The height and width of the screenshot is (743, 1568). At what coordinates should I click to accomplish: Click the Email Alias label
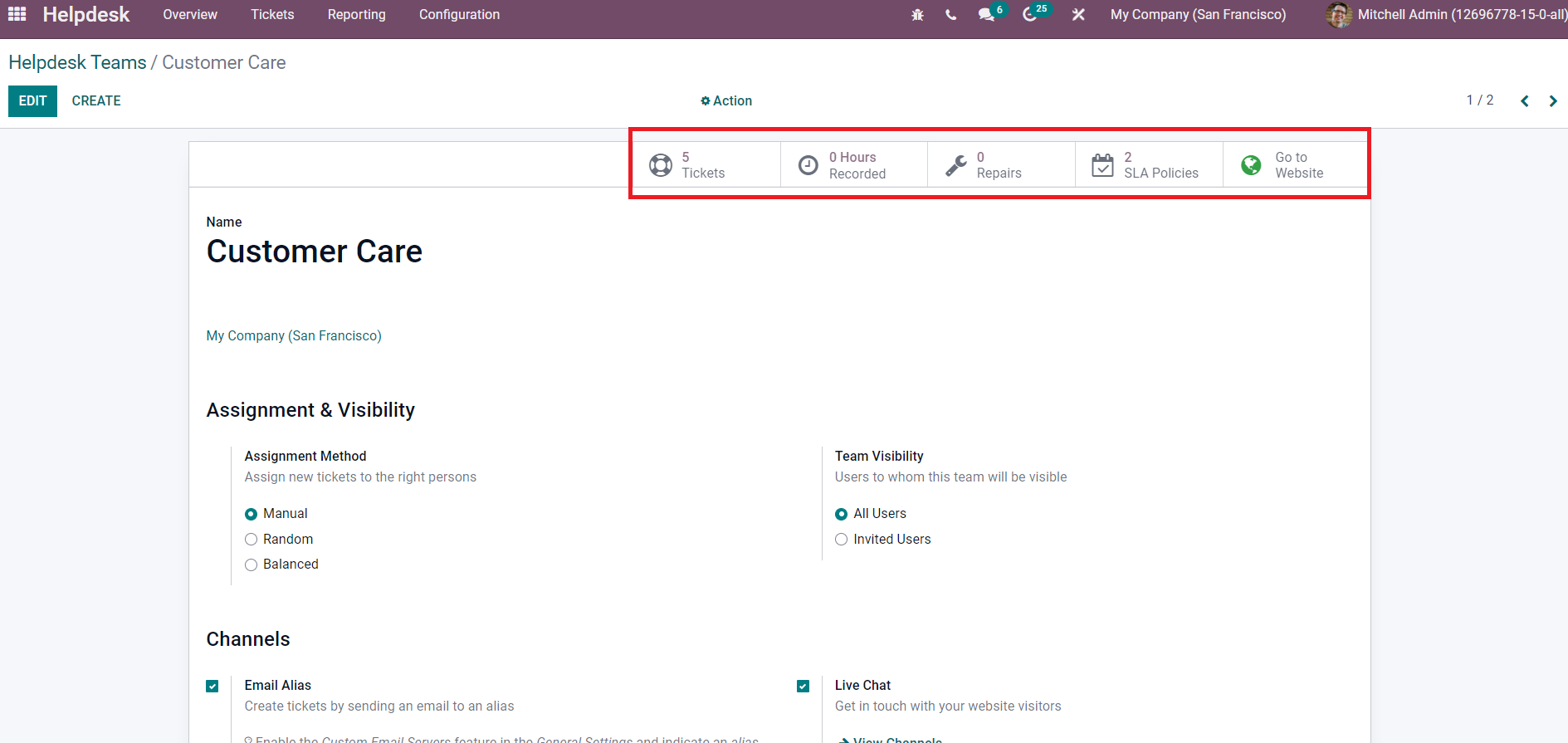pyautogui.click(x=278, y=685)
